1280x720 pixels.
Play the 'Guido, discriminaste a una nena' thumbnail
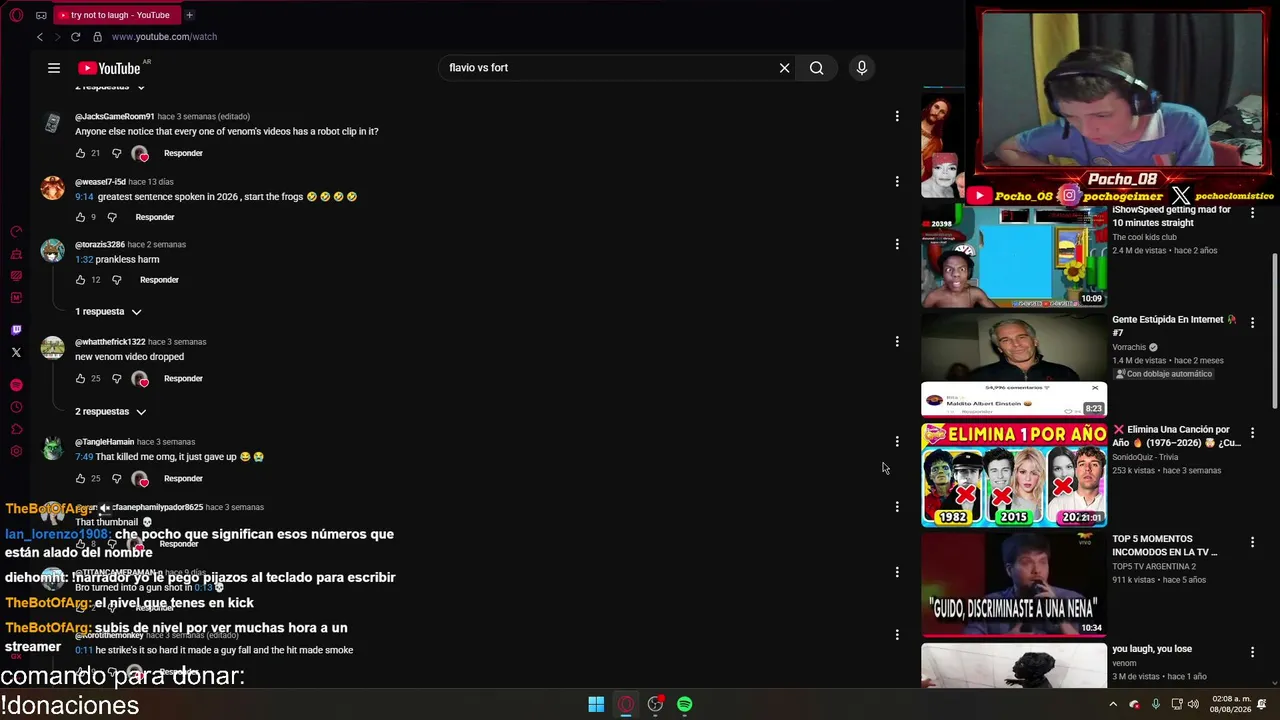(1014, 585)
